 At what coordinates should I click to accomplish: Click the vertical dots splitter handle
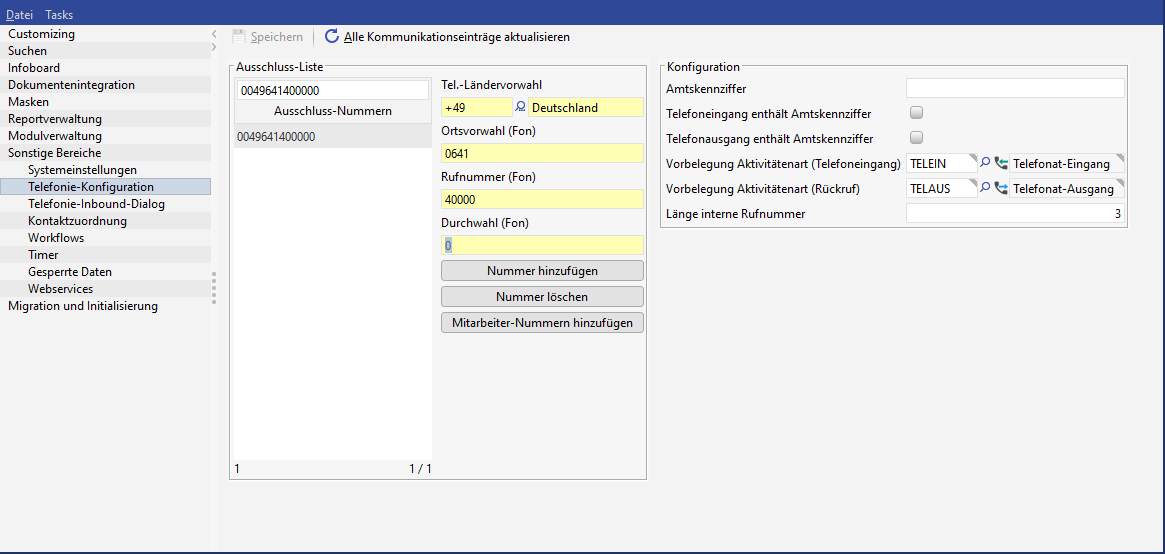(x=213, y=285)
